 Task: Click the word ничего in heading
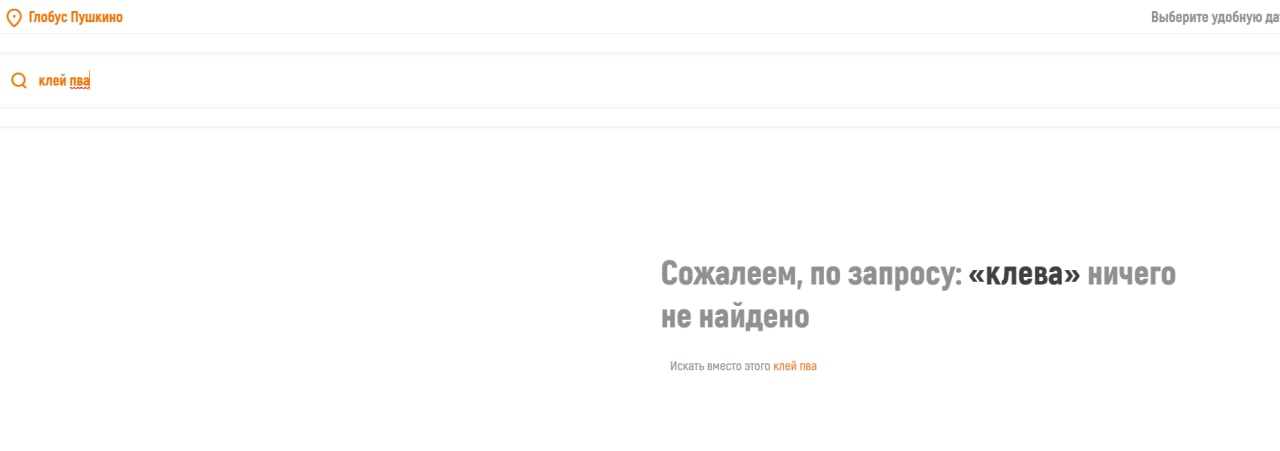click(x=1131, y=274)
